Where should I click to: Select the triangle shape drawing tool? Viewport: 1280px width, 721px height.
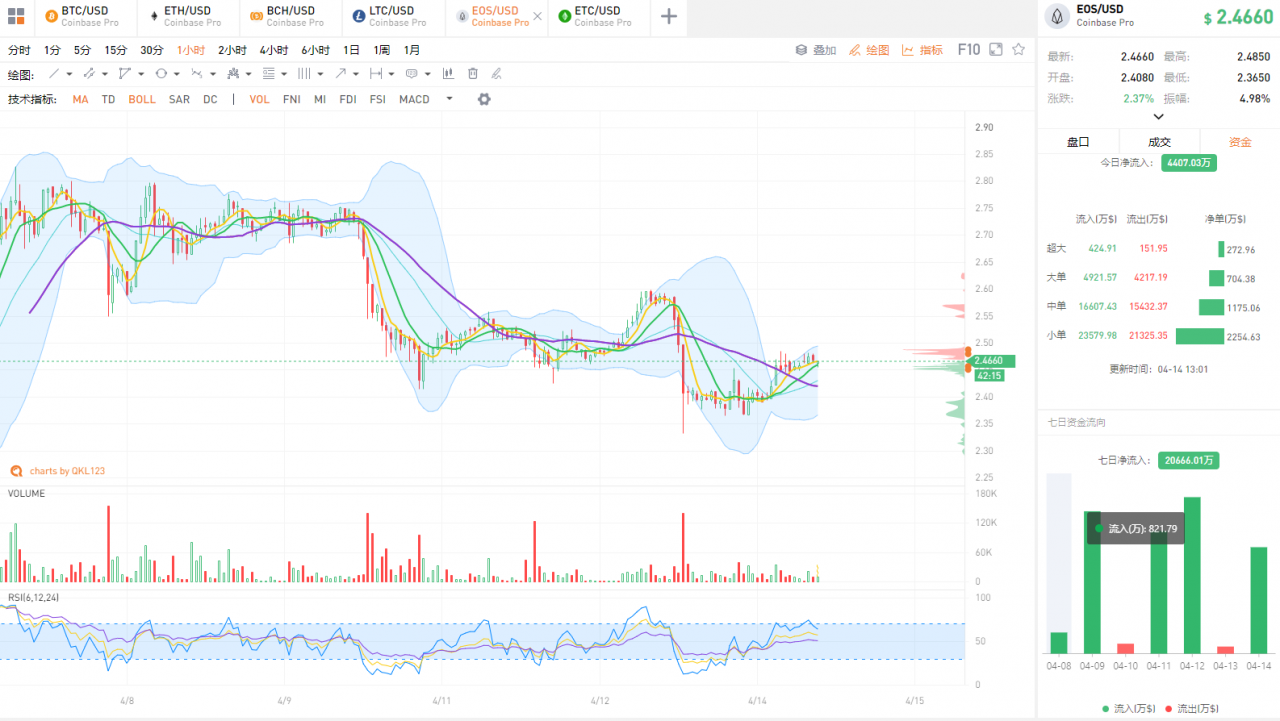click(124, 73)
